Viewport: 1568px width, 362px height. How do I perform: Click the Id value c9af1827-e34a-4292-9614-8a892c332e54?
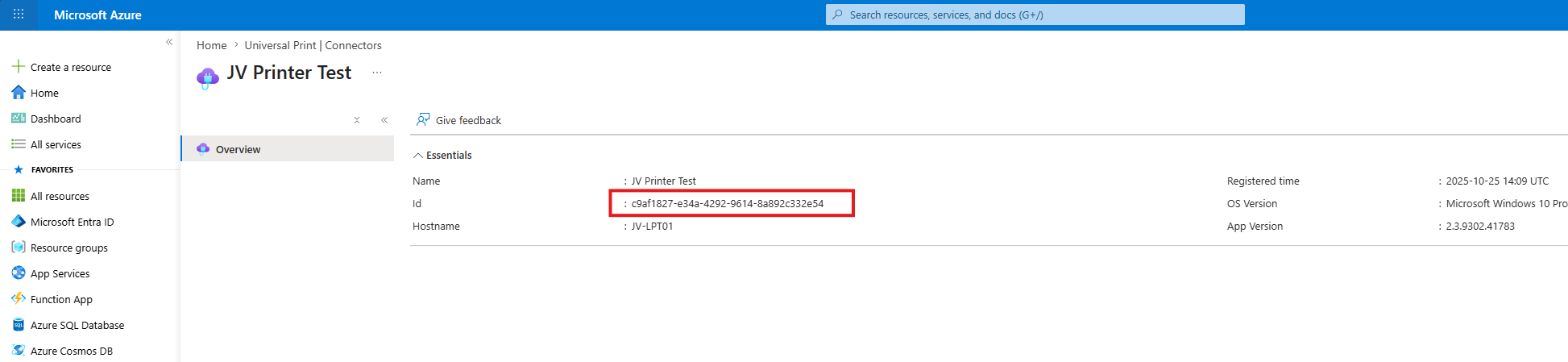click(x=728, y=203)
